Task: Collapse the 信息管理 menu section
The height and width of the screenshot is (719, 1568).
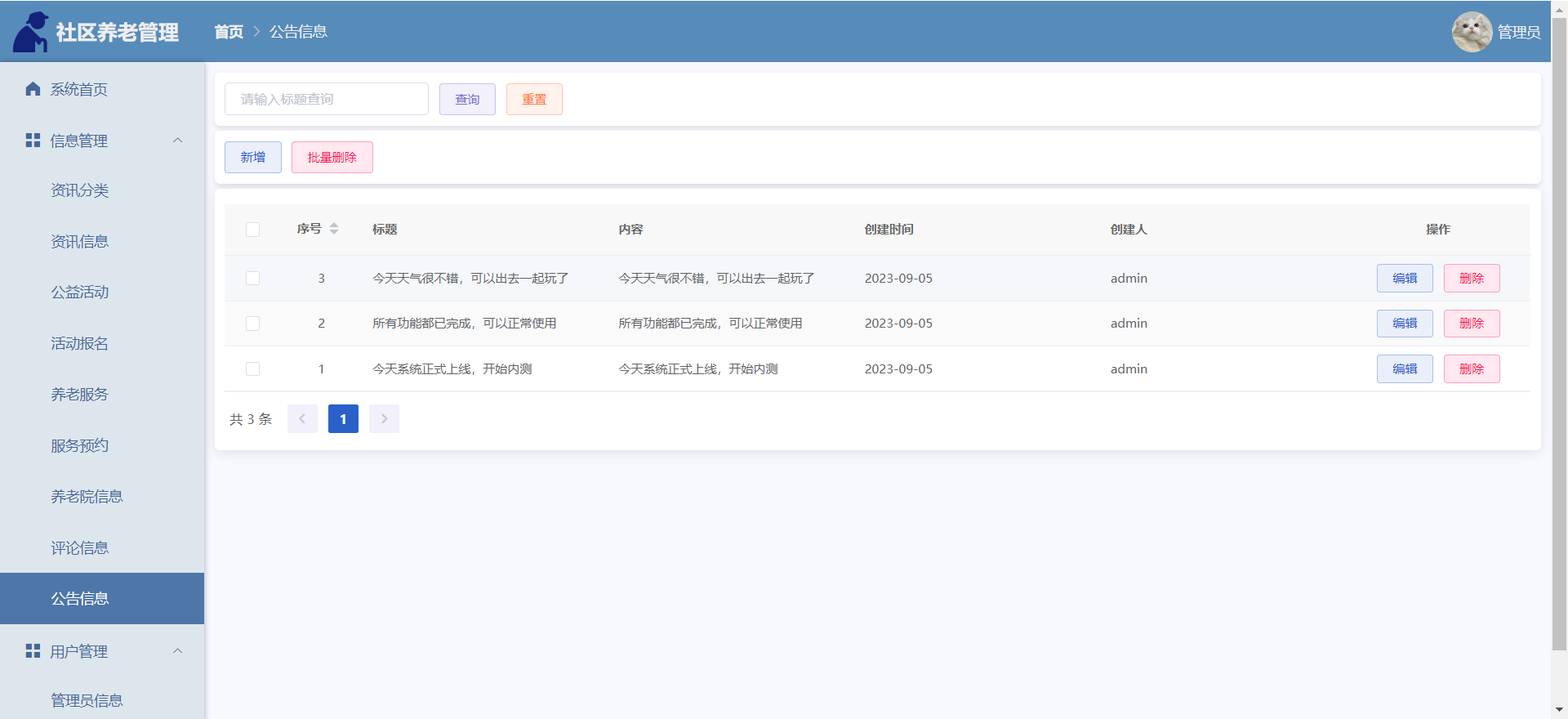Action: coord(177,141)
